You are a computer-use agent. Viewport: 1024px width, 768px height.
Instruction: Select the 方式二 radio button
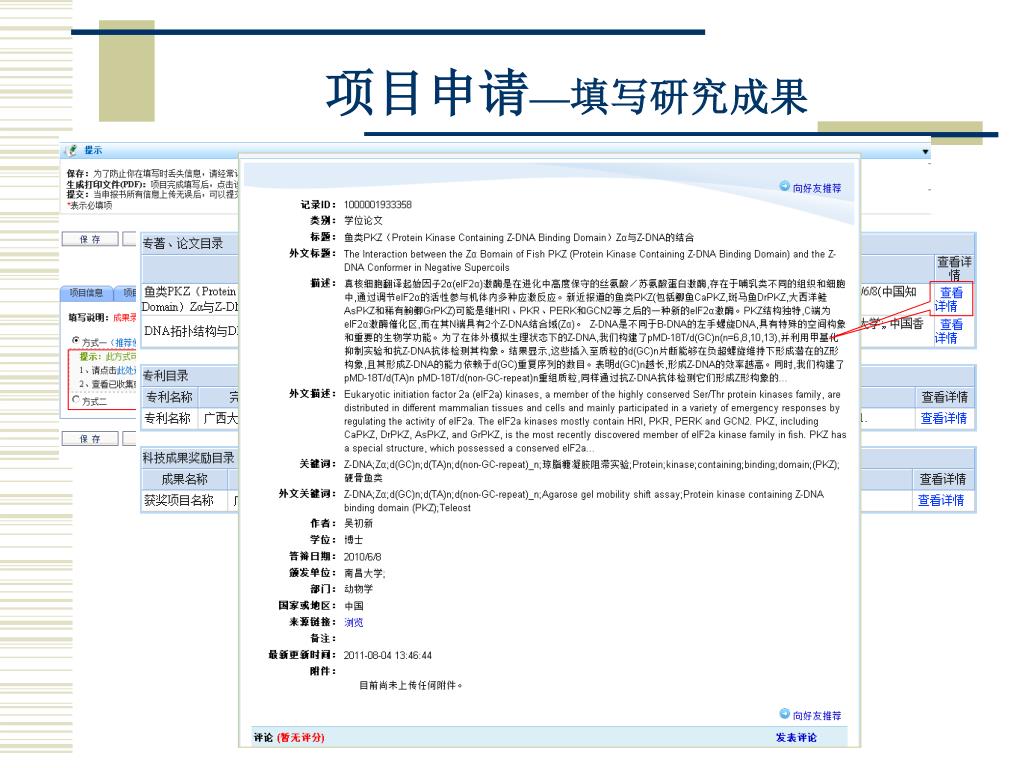(x=76, y=400)
